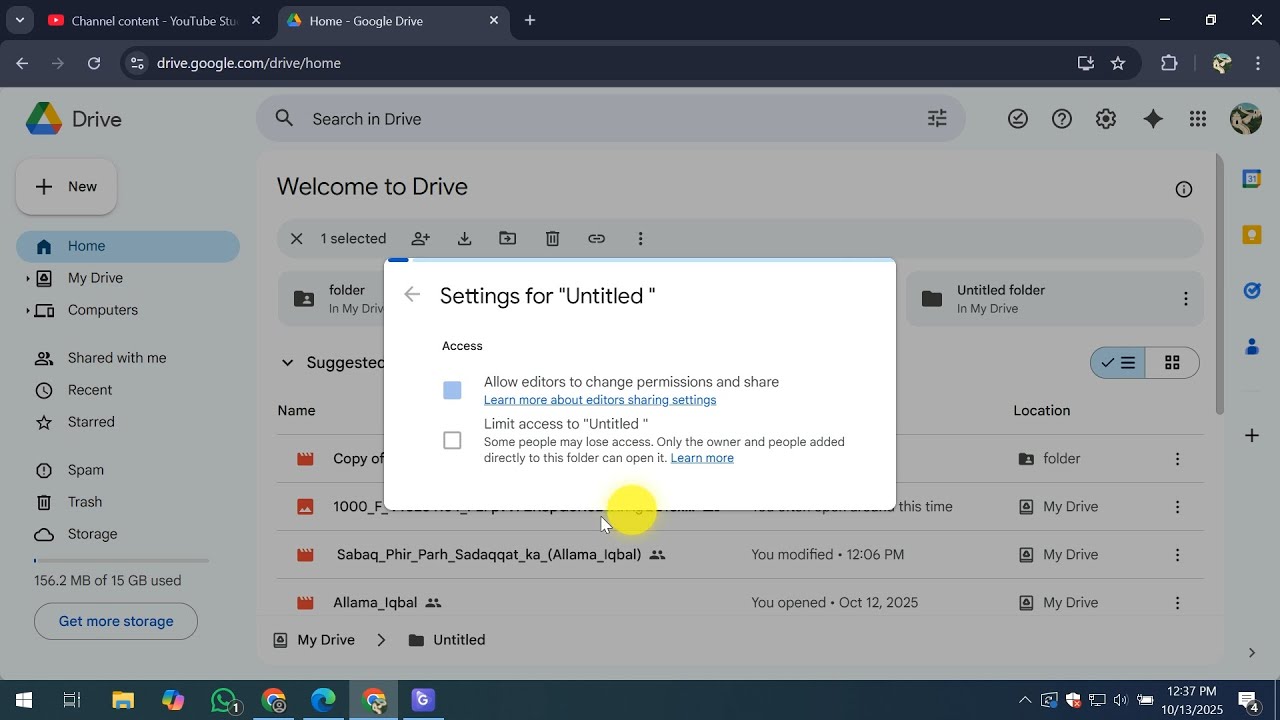Click the main content vertical scrollbar
This screenshot has height=720, width=1280.
coord(1219,283)
